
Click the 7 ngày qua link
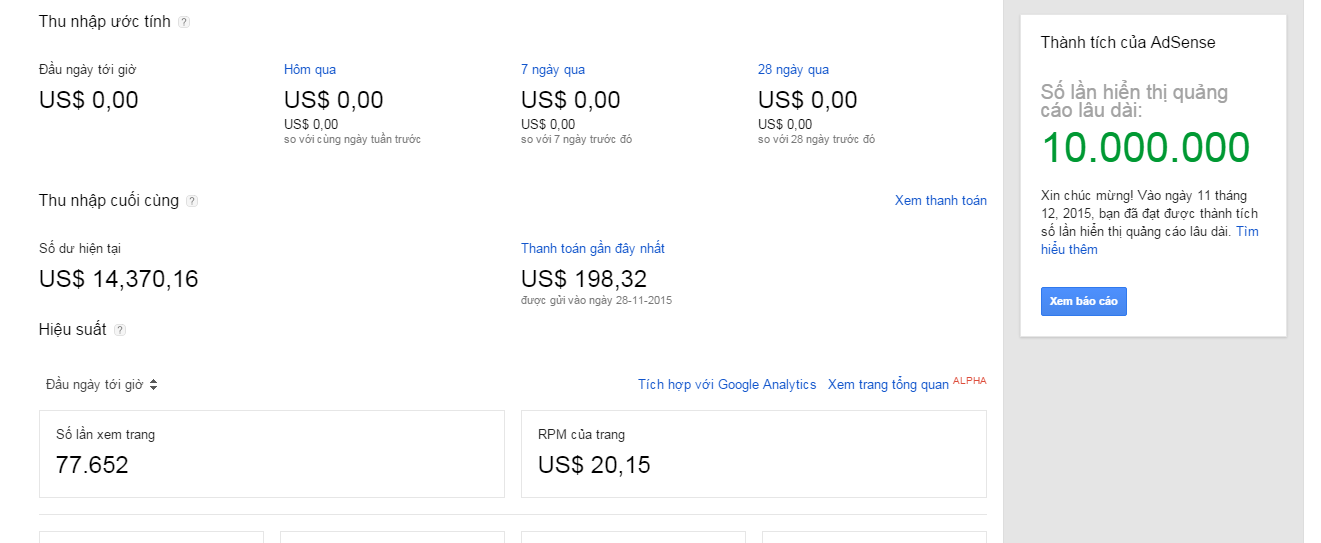(553, 70)
